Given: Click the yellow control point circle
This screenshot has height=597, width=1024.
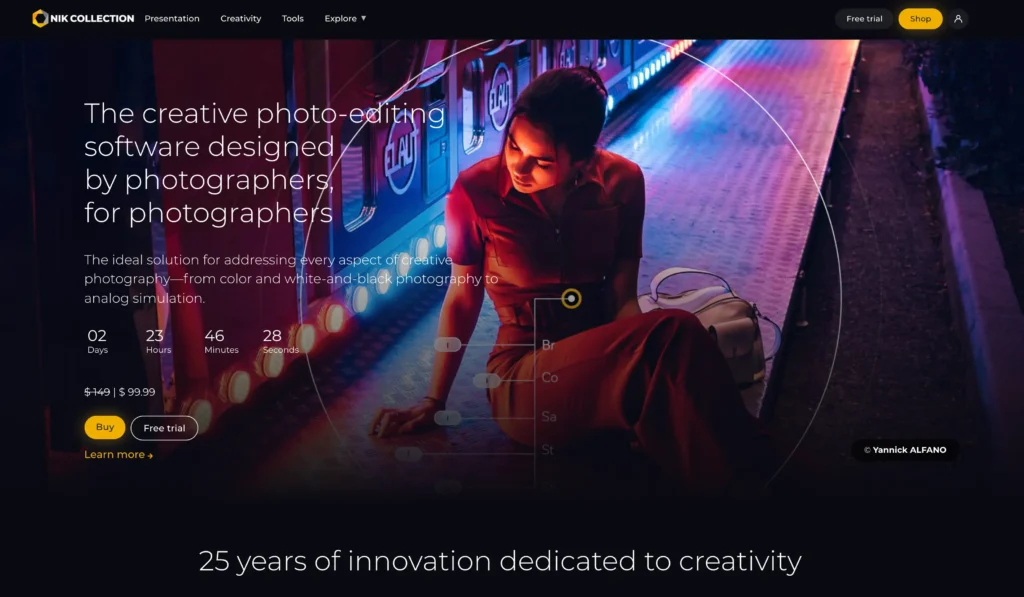Looking at the screenshot, I should click(x=571, y=298).
